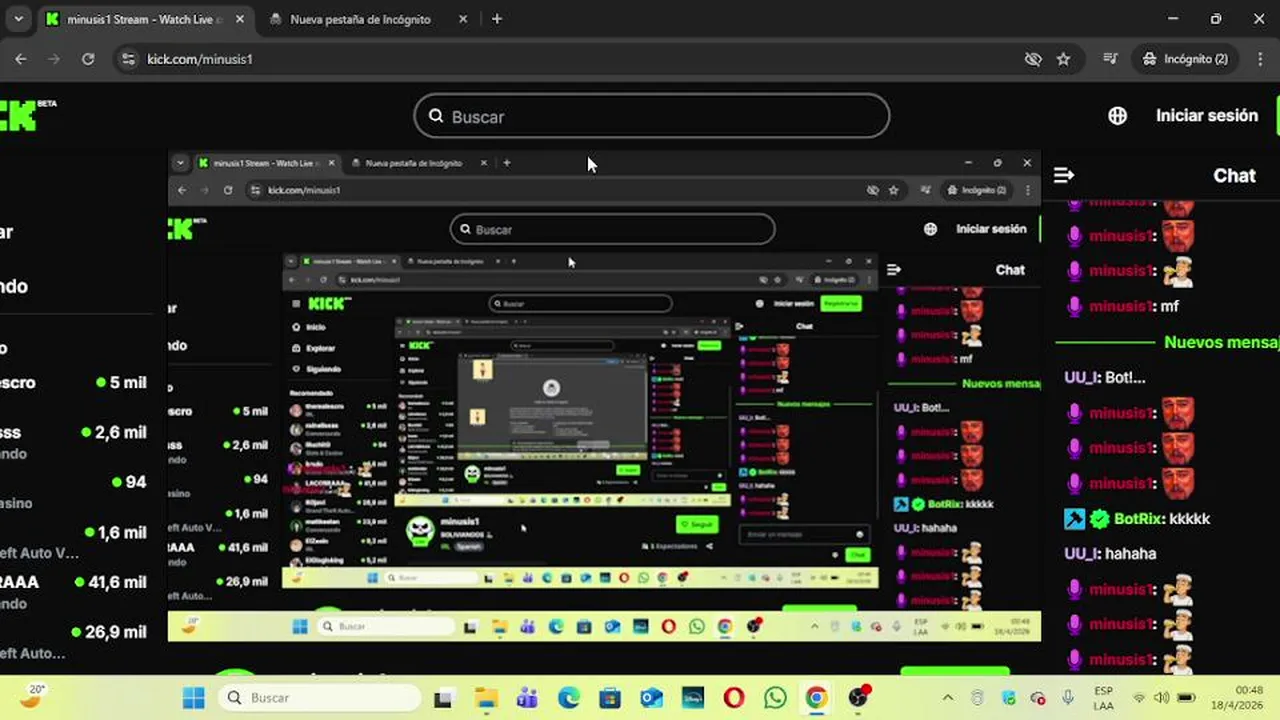Viewport: 1280px width, 720px height.
Task: Click the battery tray icon
Action: coord(1186,698)
